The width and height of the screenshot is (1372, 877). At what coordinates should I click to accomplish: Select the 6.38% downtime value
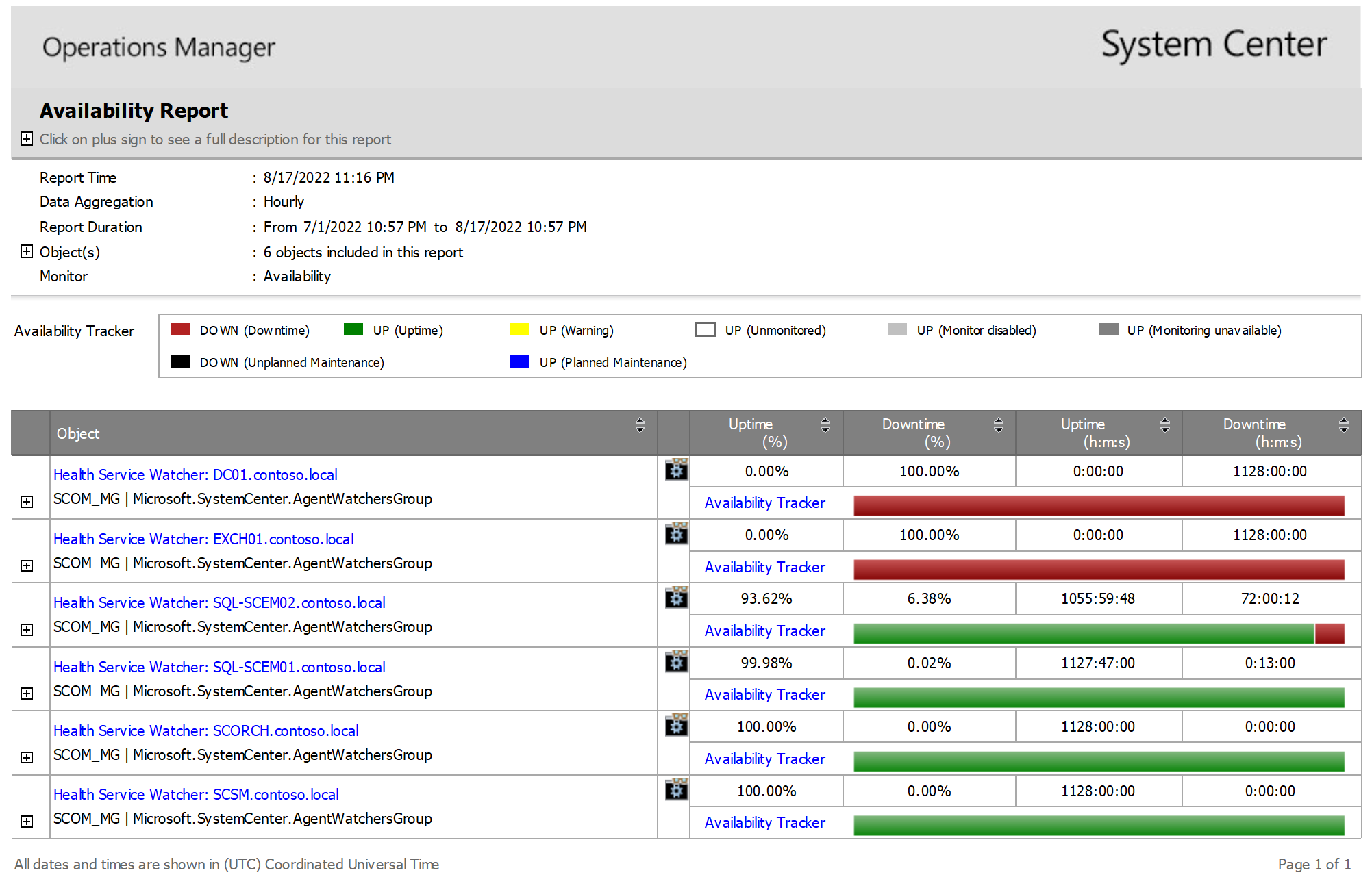[x=929, y=598]
